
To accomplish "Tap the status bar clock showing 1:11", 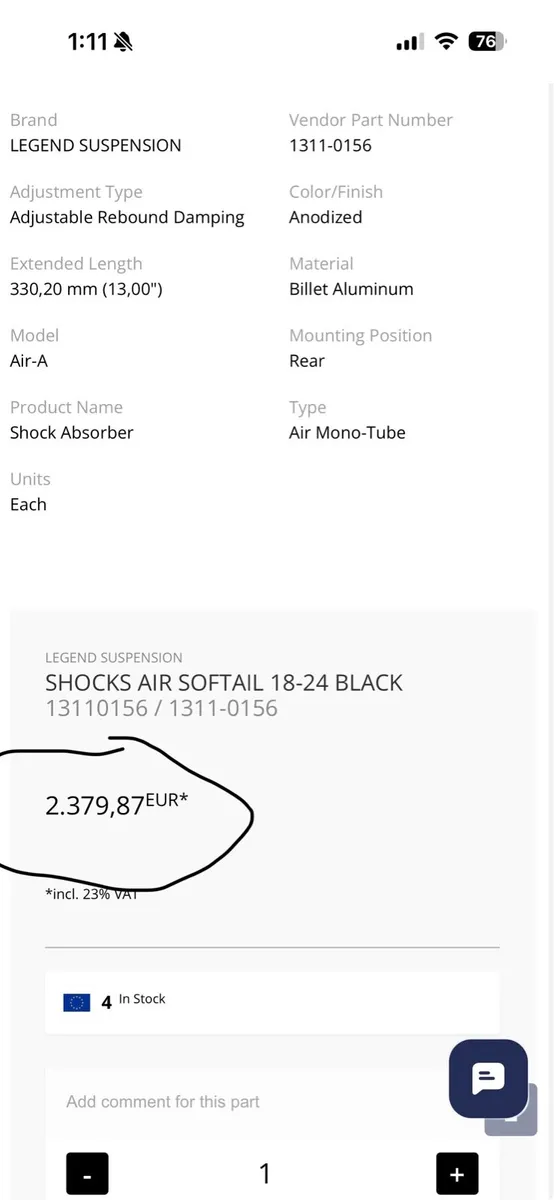I will [x=87, y=41].
